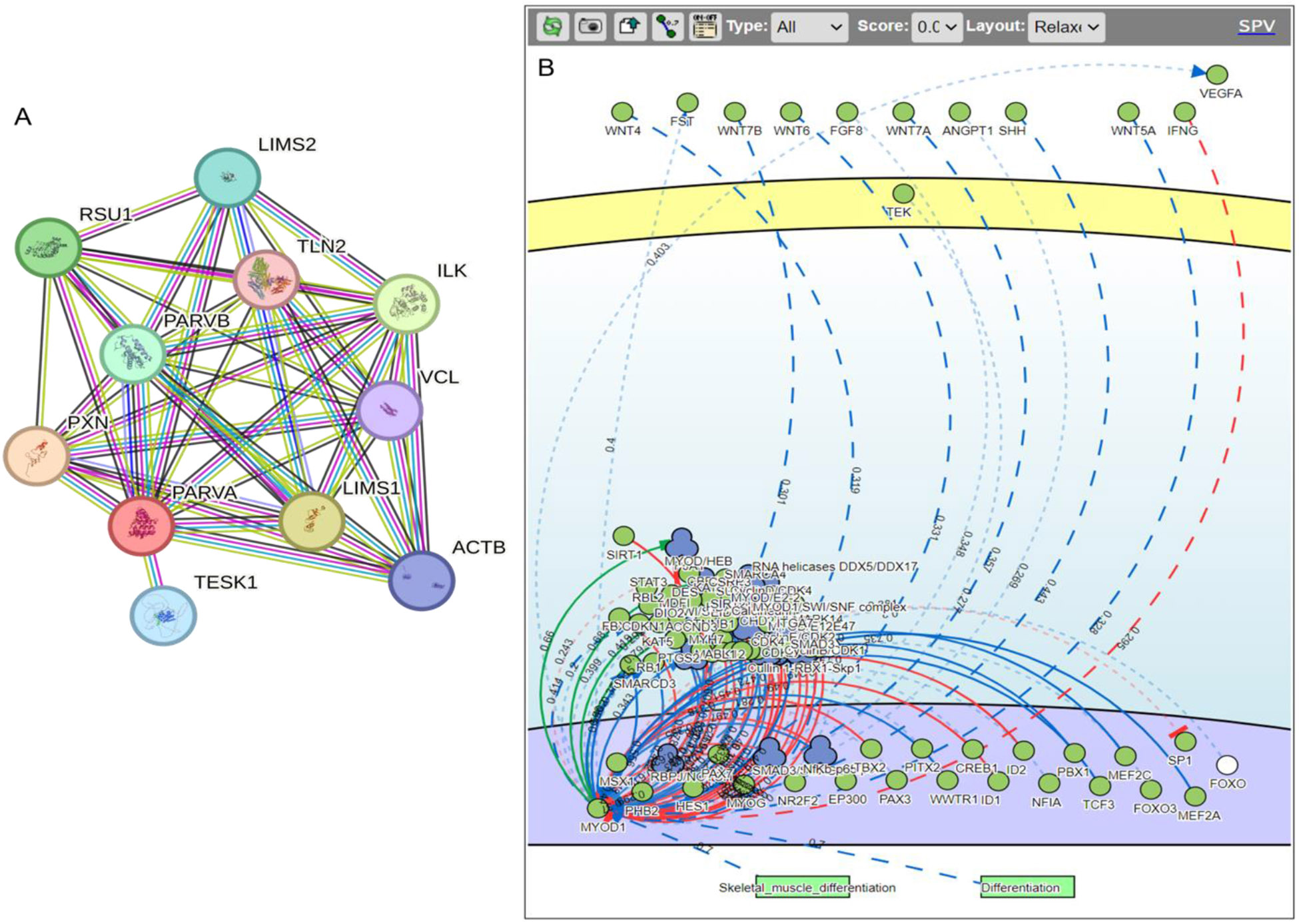Click the green Differentiation process box
This screenshot has height=924, width=1299.
coord(1027,887)
